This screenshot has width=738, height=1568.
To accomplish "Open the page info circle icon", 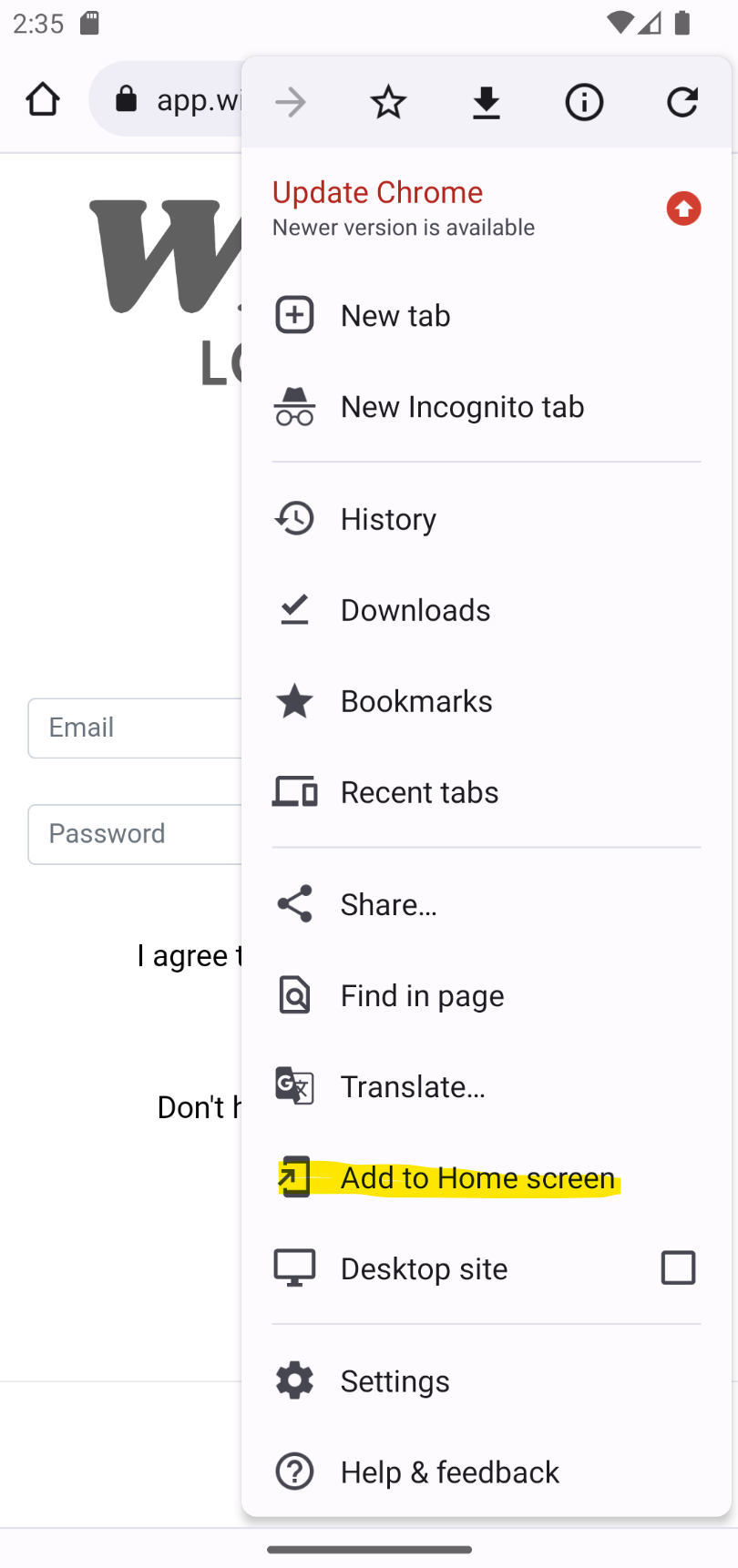I will pyautogui.click(x=584, y=102).
